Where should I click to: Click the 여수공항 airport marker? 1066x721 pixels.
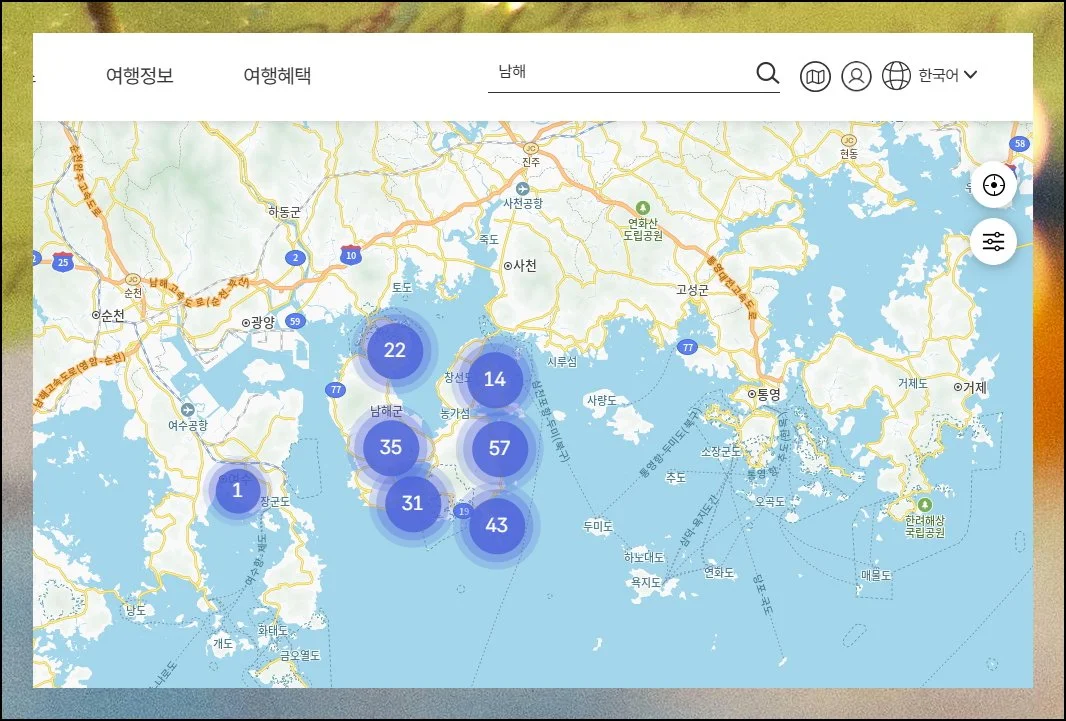click(188, 410)
